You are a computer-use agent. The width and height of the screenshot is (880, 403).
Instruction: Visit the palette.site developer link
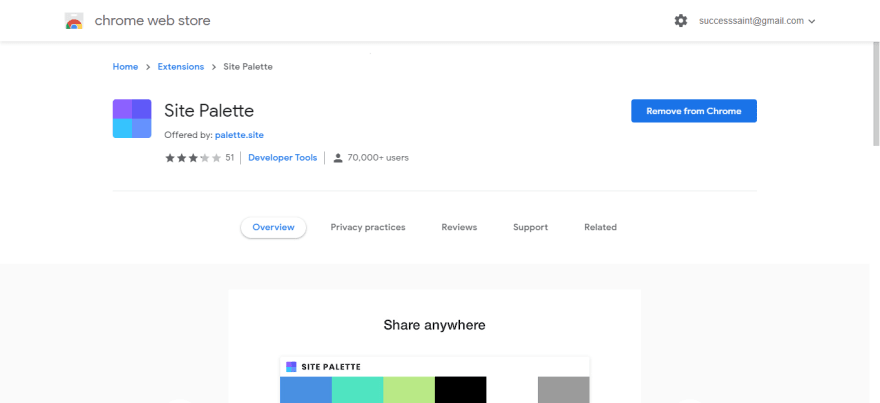tap(239, 135)
